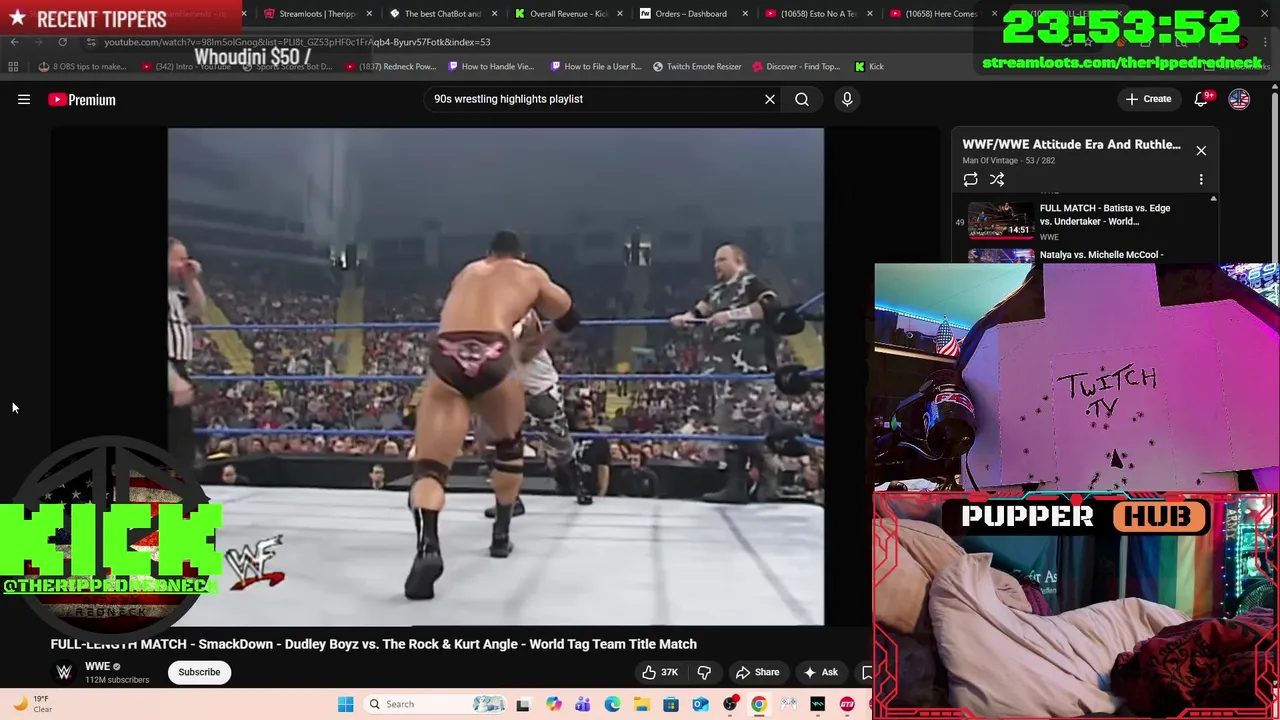Switch to Orders – Dashboard tab

pyautogui.click(x=691, y=14)
